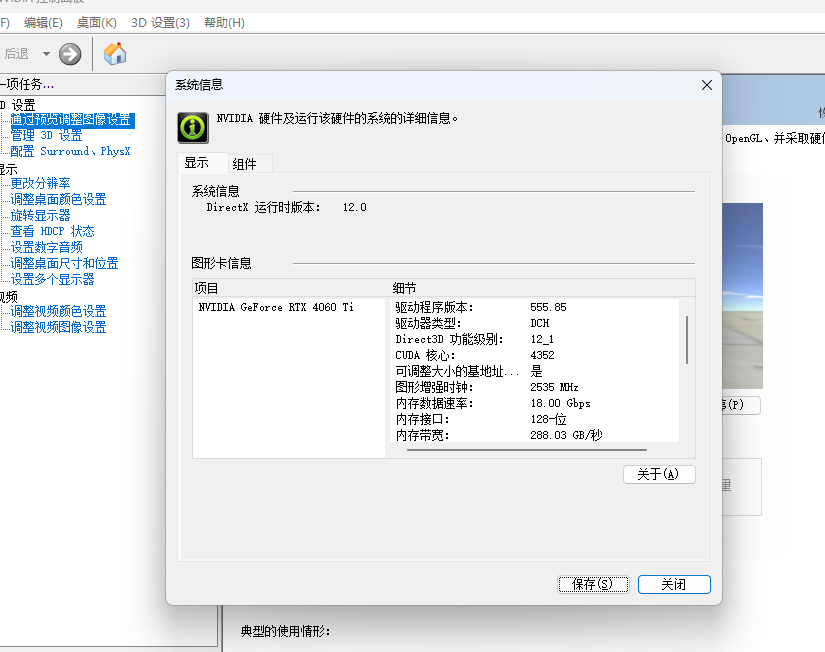825x652 pixels.
Task: Open 查看 HDCP 状态
Action: coord(52,231)
